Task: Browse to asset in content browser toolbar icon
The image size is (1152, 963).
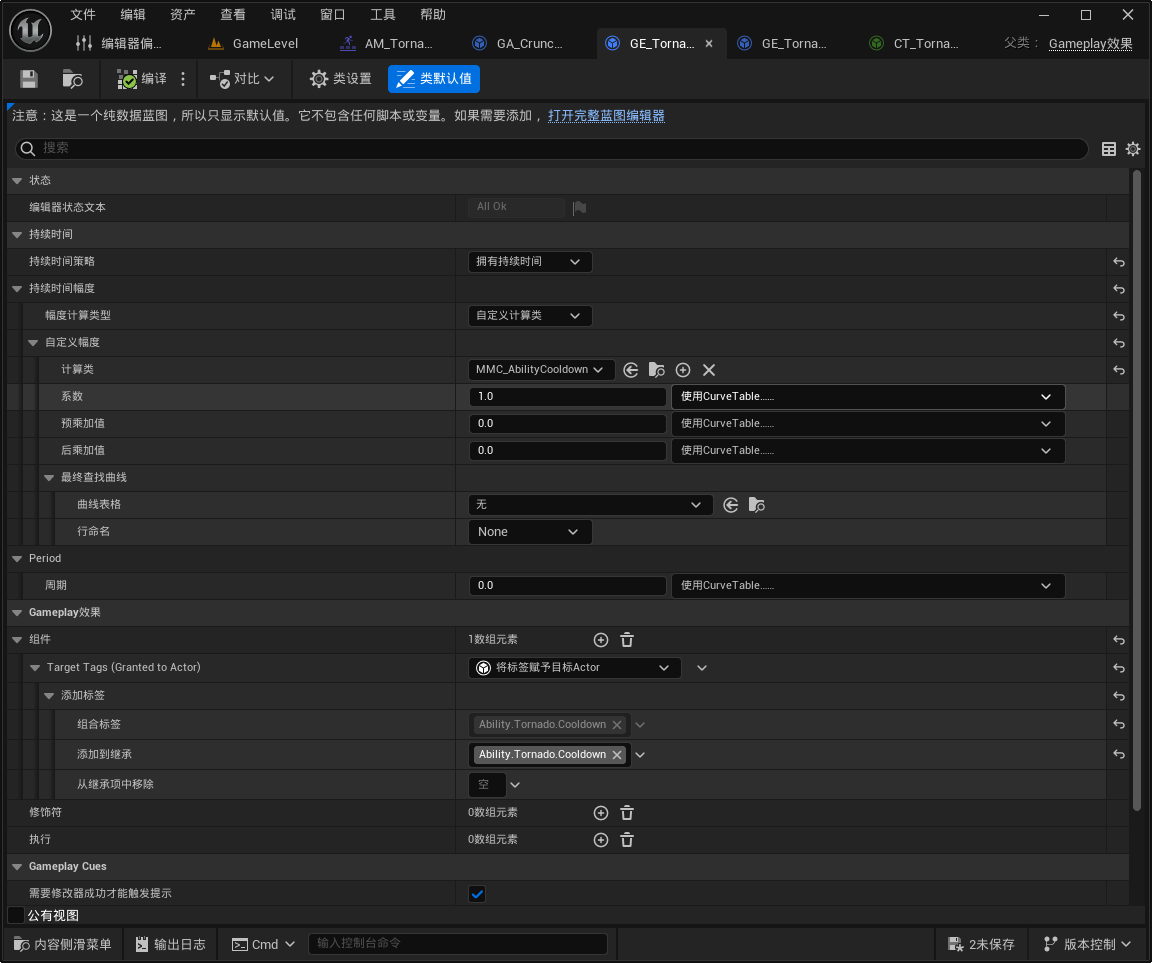Action: 72,79
